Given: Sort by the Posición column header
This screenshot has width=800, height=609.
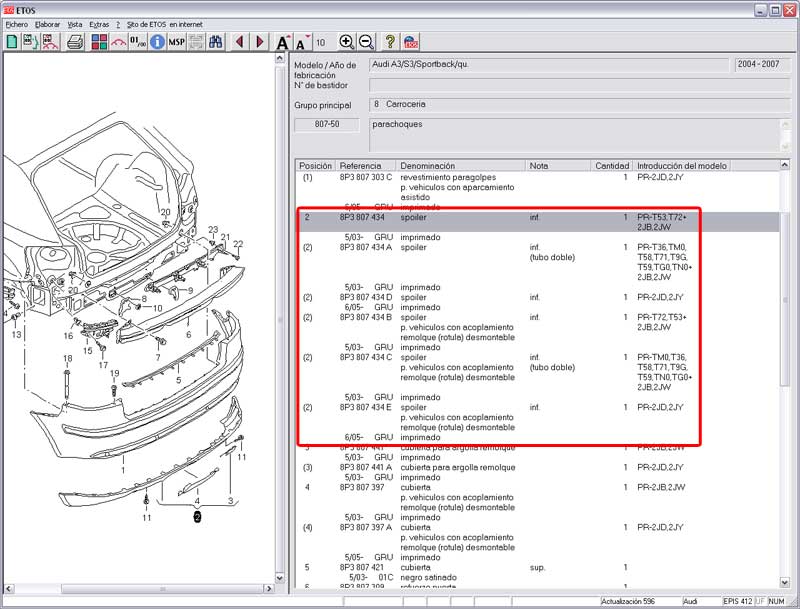Looking at the screenshot, I should tap(315, 166).
